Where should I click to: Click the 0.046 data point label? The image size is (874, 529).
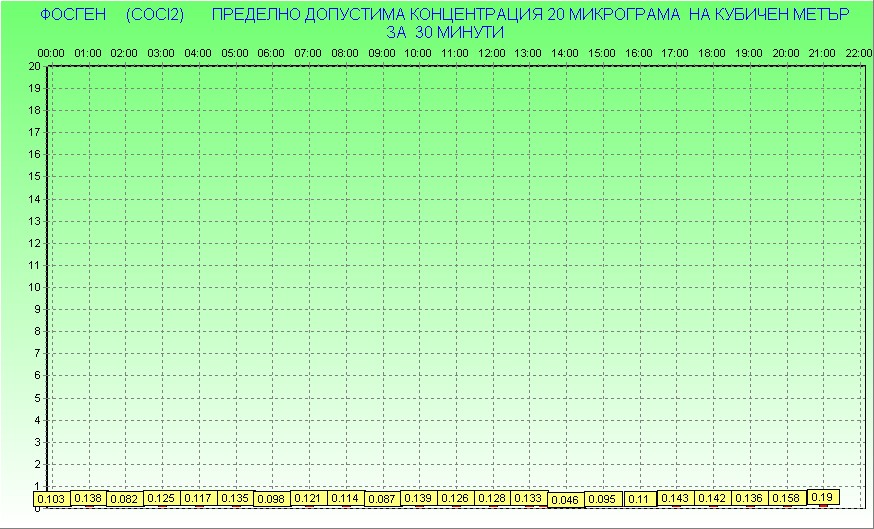coord(565,500)
